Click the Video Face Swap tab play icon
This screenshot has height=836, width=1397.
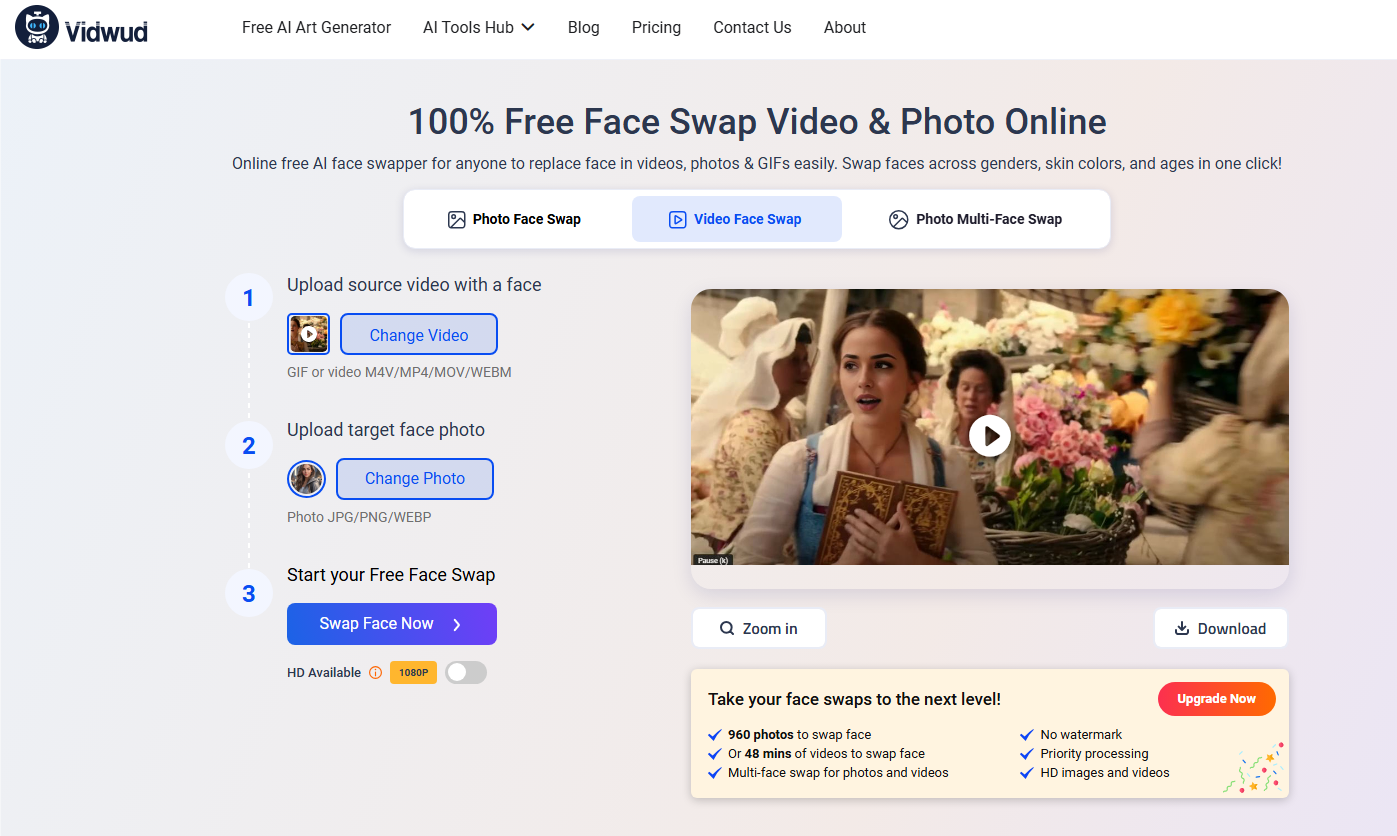(677, 220)
